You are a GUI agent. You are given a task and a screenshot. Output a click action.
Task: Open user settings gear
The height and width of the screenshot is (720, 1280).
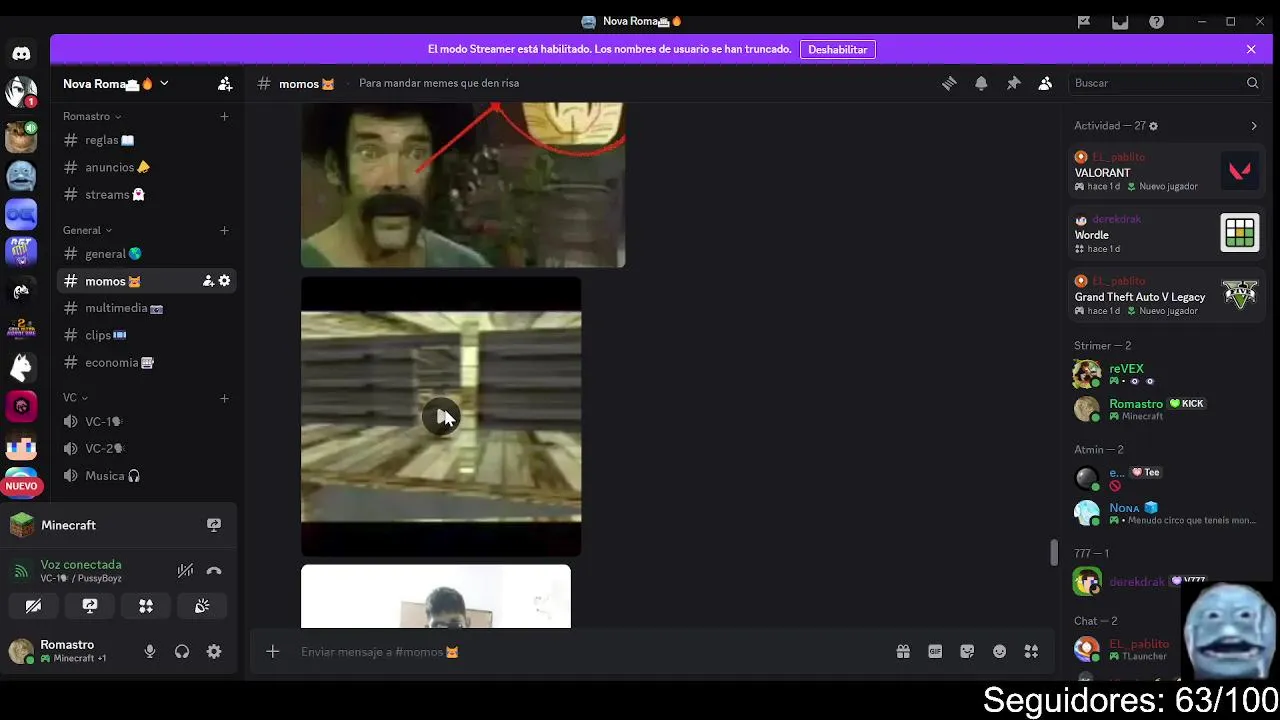tap(214, 652)
